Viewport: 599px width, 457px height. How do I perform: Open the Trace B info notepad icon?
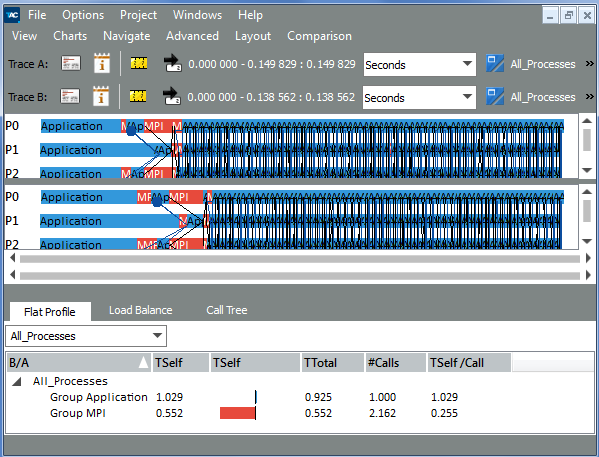coord(101,96)
